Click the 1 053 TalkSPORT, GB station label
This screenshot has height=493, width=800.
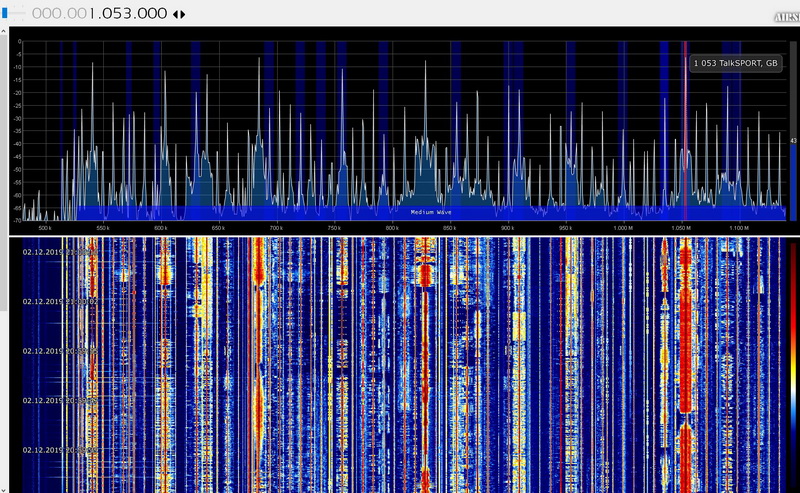pyautogui.click(x=735, y=63)
